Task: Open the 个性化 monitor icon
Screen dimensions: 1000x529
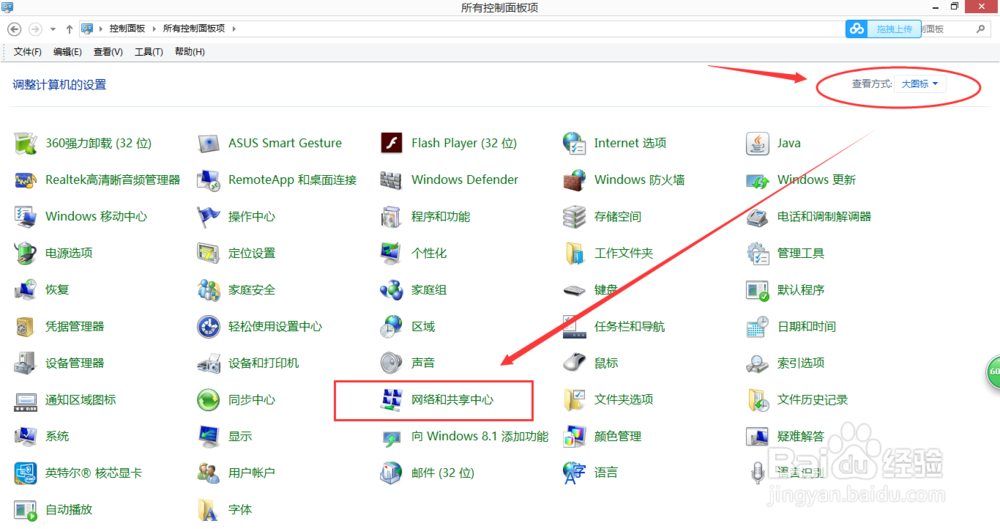Action: point(391,253)
